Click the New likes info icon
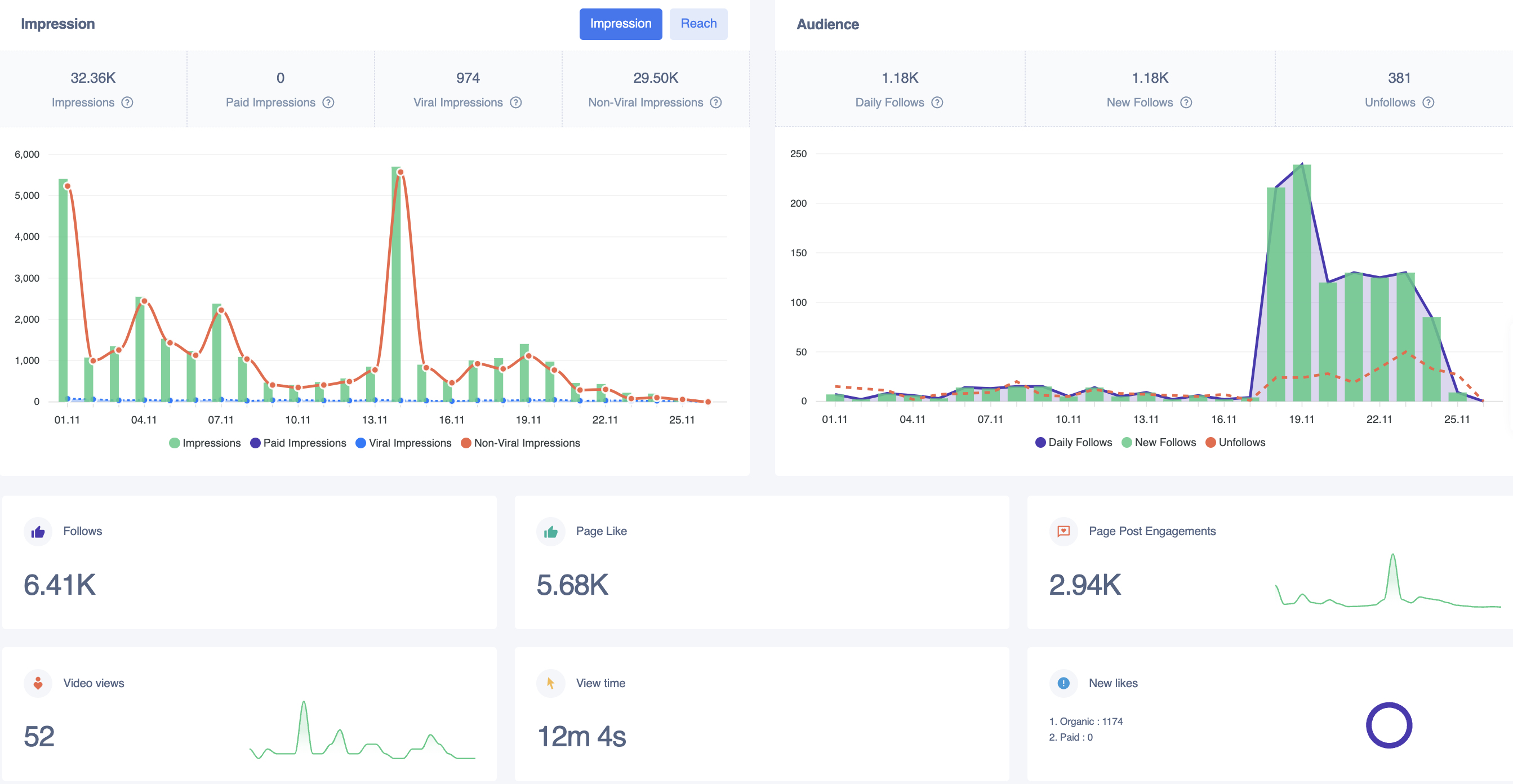The image size is (1513, 784). (1063, 683)
